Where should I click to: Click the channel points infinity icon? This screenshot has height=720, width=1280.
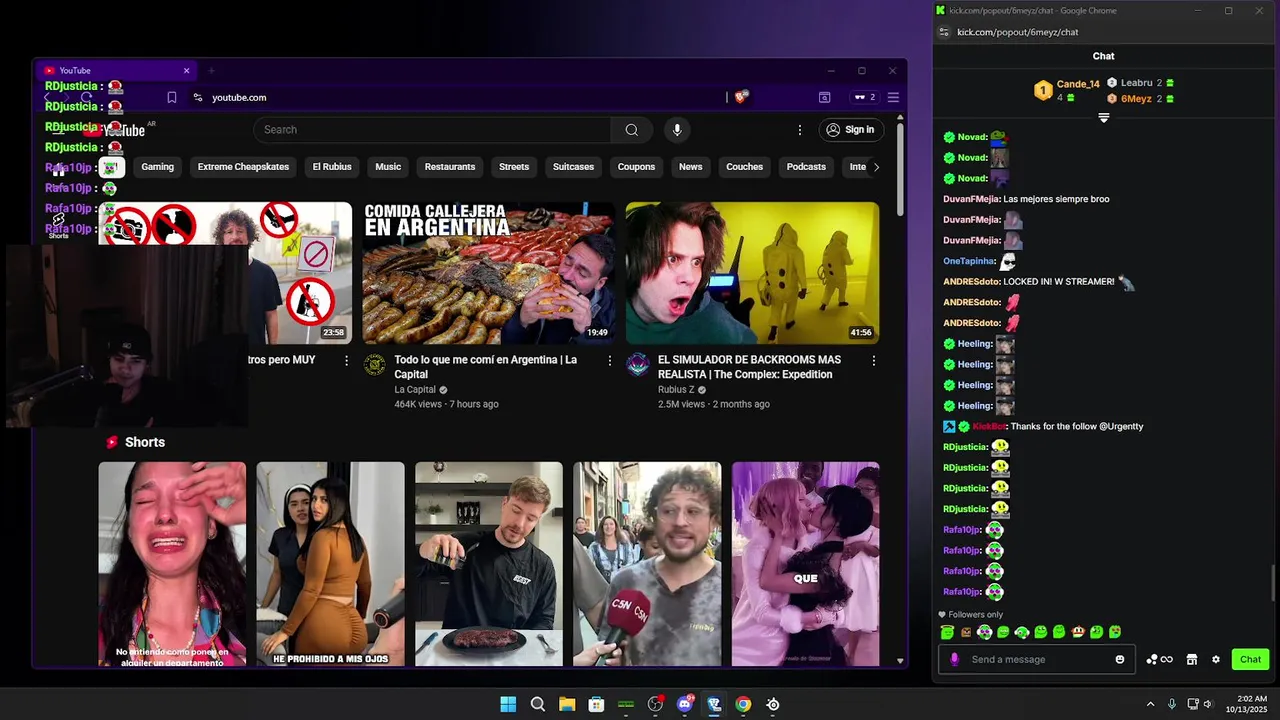(1159, 659)
